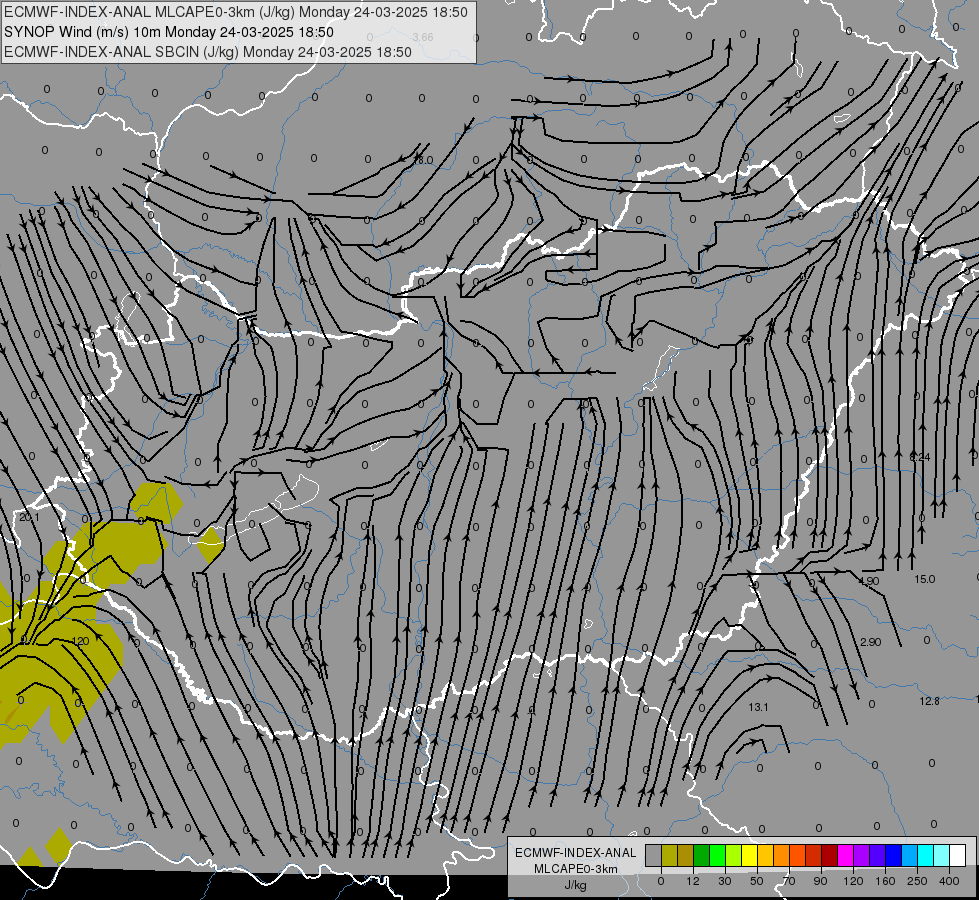Screen dimensions: 979x900
Task: Select the dark gold legend swatch
Action: point(686,856)
